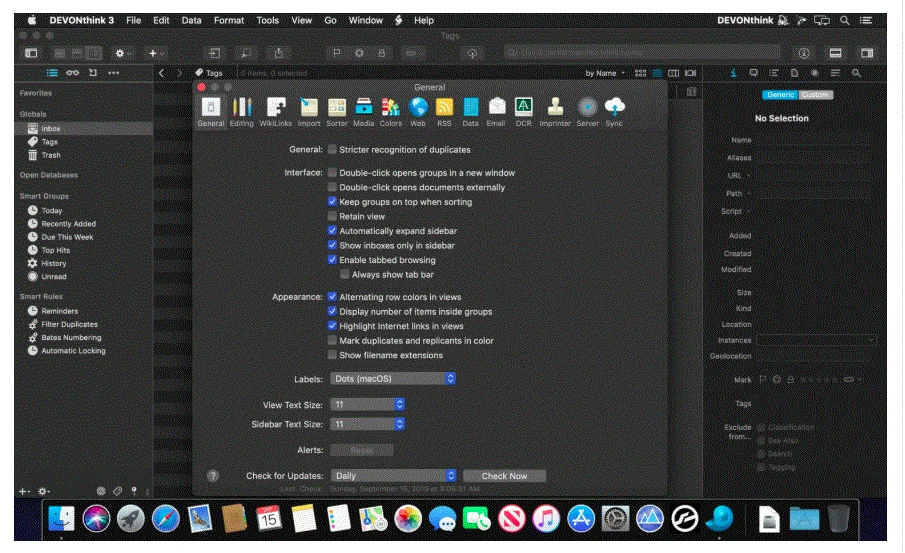Enable Double-click opens groups in new window
Viewport: 905px width, 553px height.
pos(332,173)
